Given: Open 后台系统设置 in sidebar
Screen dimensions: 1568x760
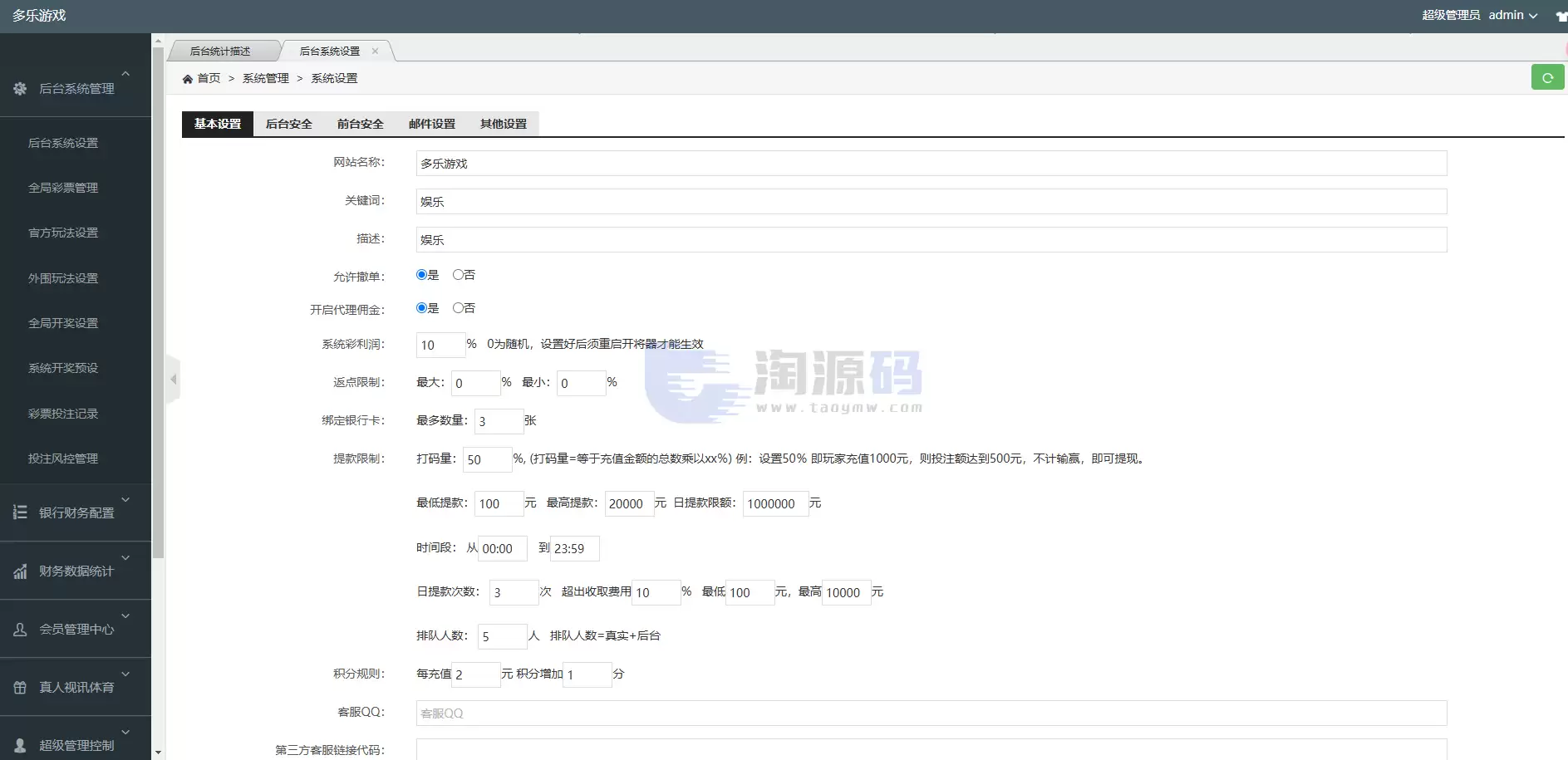Looking at the screenshot, I should 63,143.
